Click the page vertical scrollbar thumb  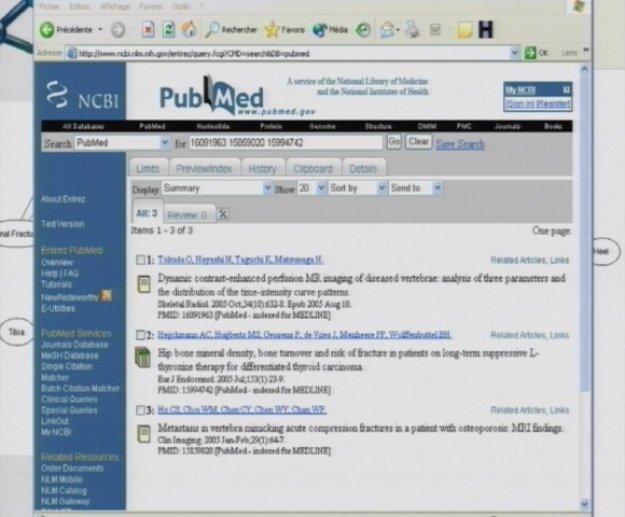[x=584, y=231]
